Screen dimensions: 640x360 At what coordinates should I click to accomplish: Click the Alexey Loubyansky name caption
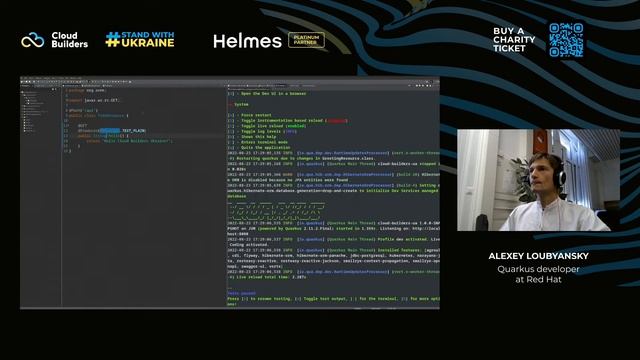[x=538, y=256]
